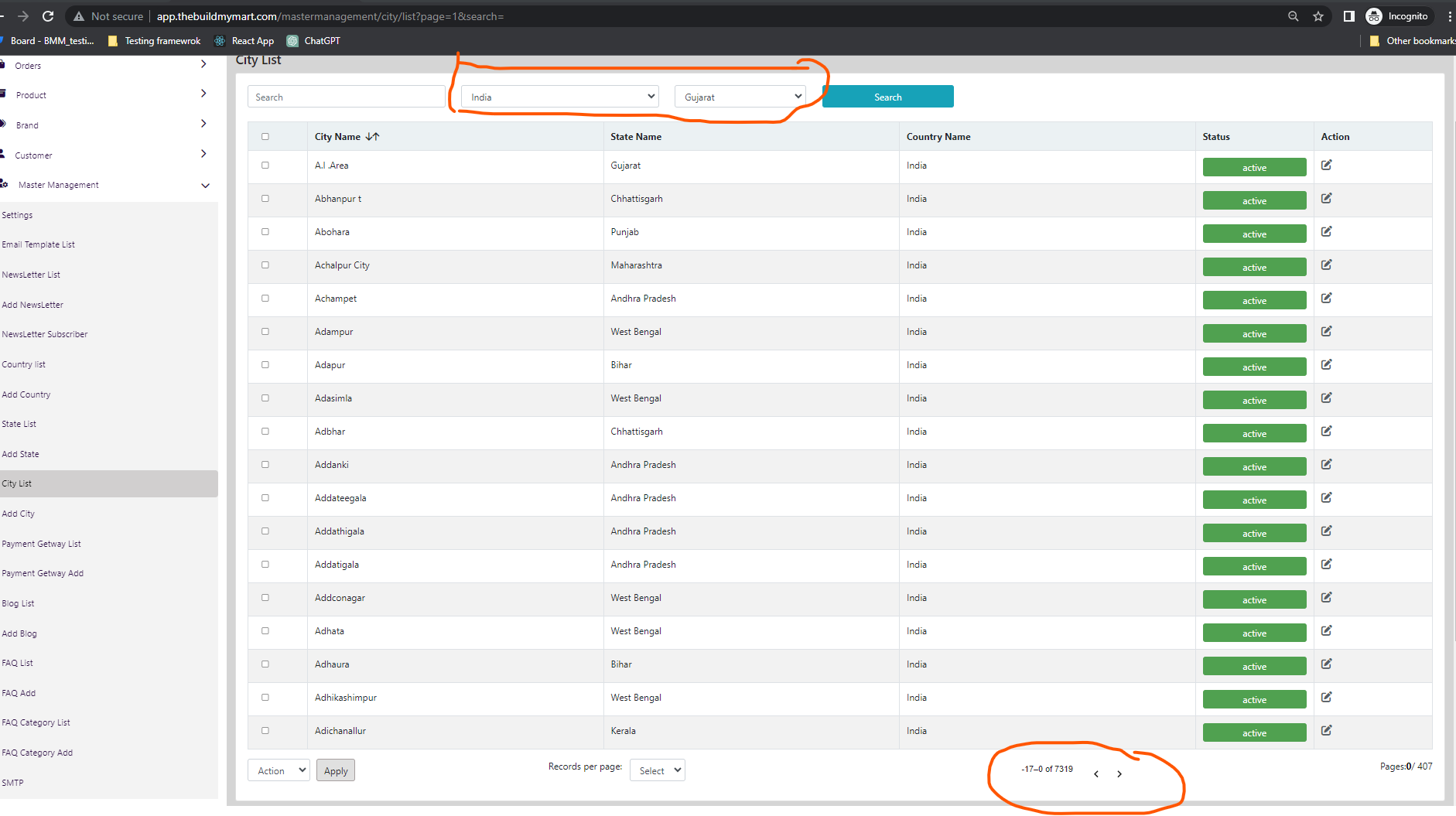
Task: Edit the Adampur city row
Action: click(x=1326, y=331)
